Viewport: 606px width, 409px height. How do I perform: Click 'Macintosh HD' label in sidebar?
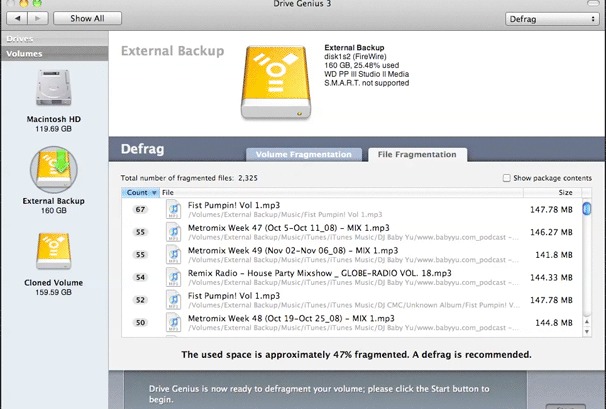coord(54,119)
